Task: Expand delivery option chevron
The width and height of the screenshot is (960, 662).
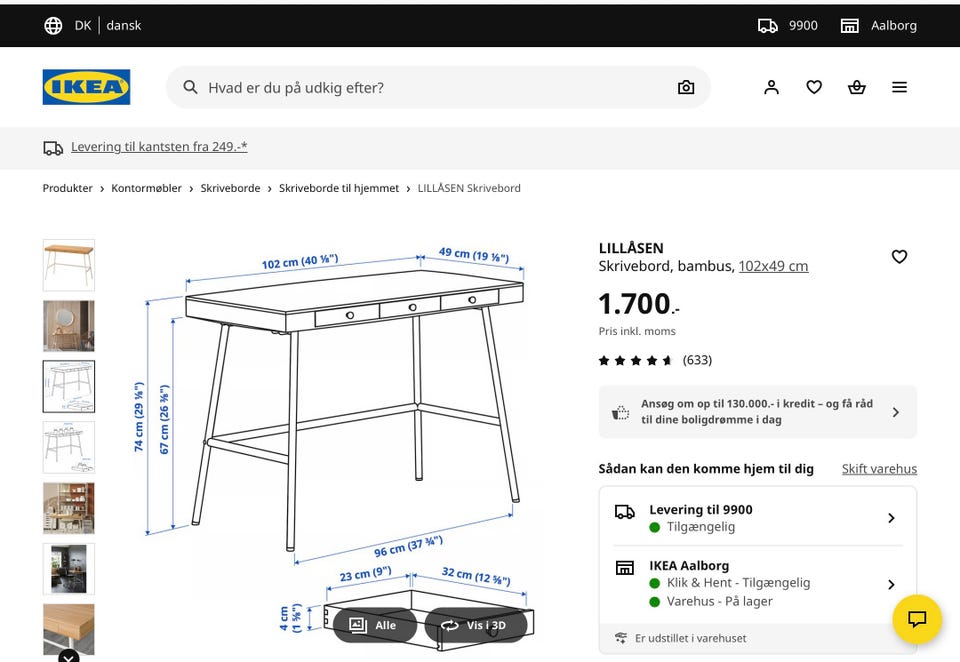Action: tap(891, 518)
